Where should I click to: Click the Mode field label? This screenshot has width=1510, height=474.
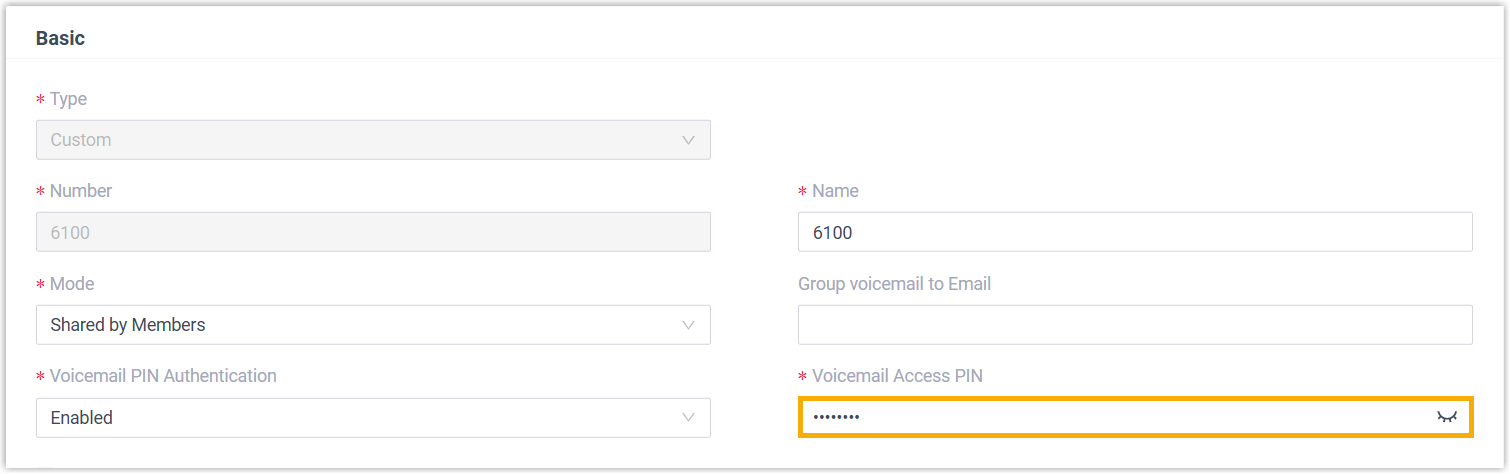click(72, 284)
